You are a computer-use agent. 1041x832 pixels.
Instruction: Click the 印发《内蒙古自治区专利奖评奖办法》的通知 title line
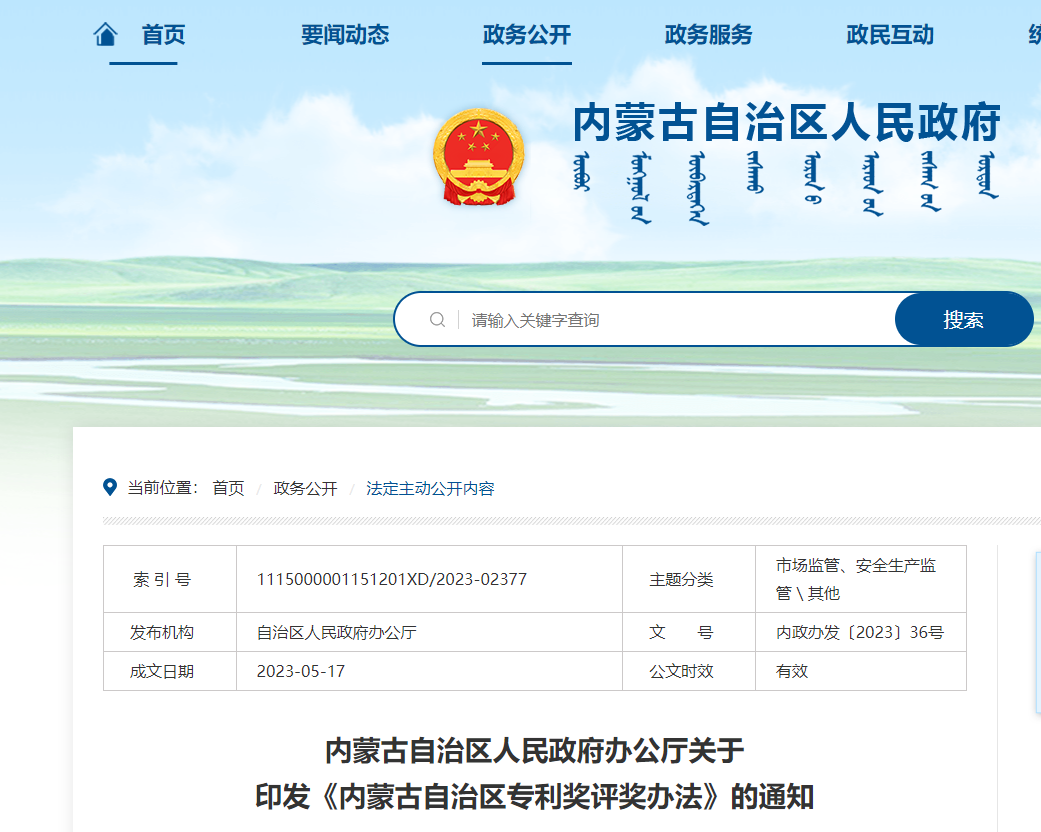pos(534,797)
